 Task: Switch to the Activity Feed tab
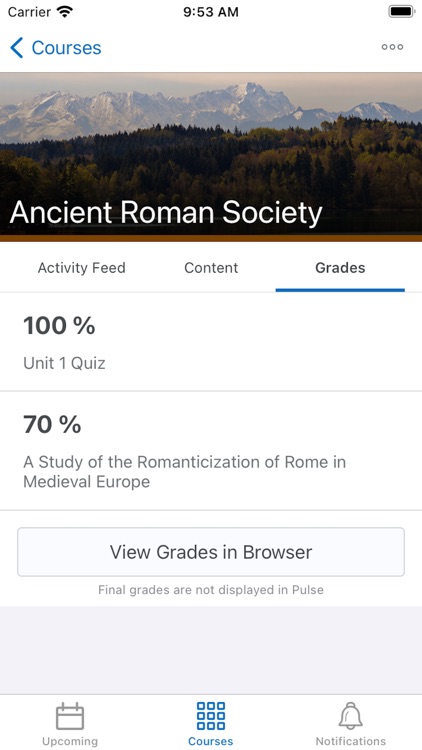click(81, 268)
